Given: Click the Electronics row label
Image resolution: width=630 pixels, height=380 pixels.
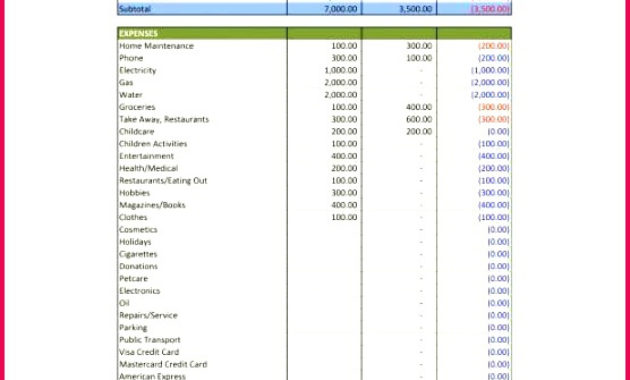Looking at the screenshot, I should [x=139, y=291].
